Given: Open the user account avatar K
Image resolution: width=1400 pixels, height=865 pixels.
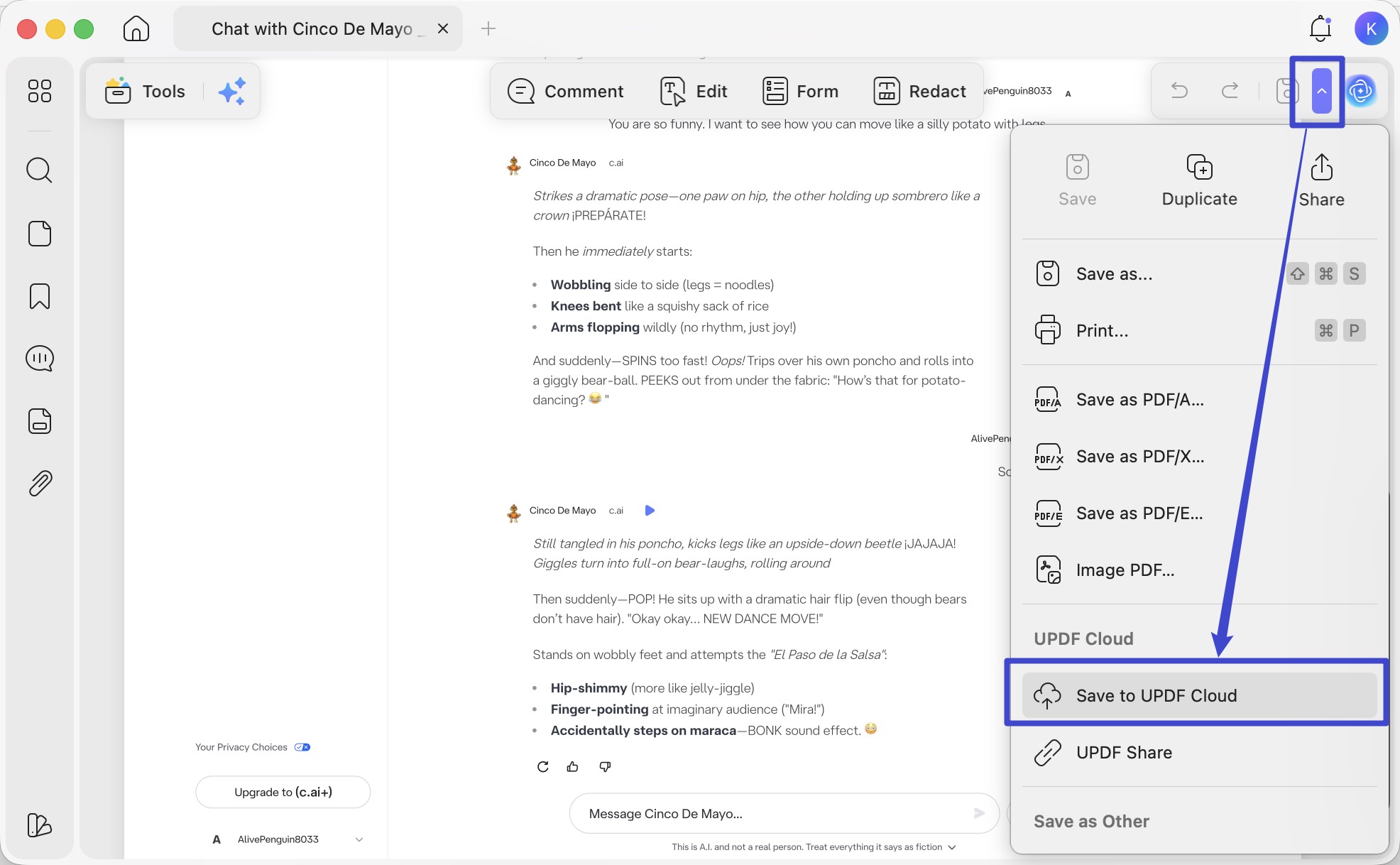Looking at the screenshot, I should point(1371,28).
